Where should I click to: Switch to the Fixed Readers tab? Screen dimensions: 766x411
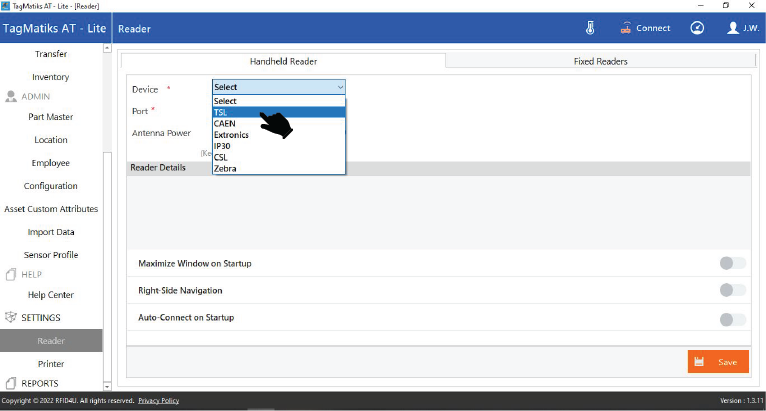[x=600, y=61]
